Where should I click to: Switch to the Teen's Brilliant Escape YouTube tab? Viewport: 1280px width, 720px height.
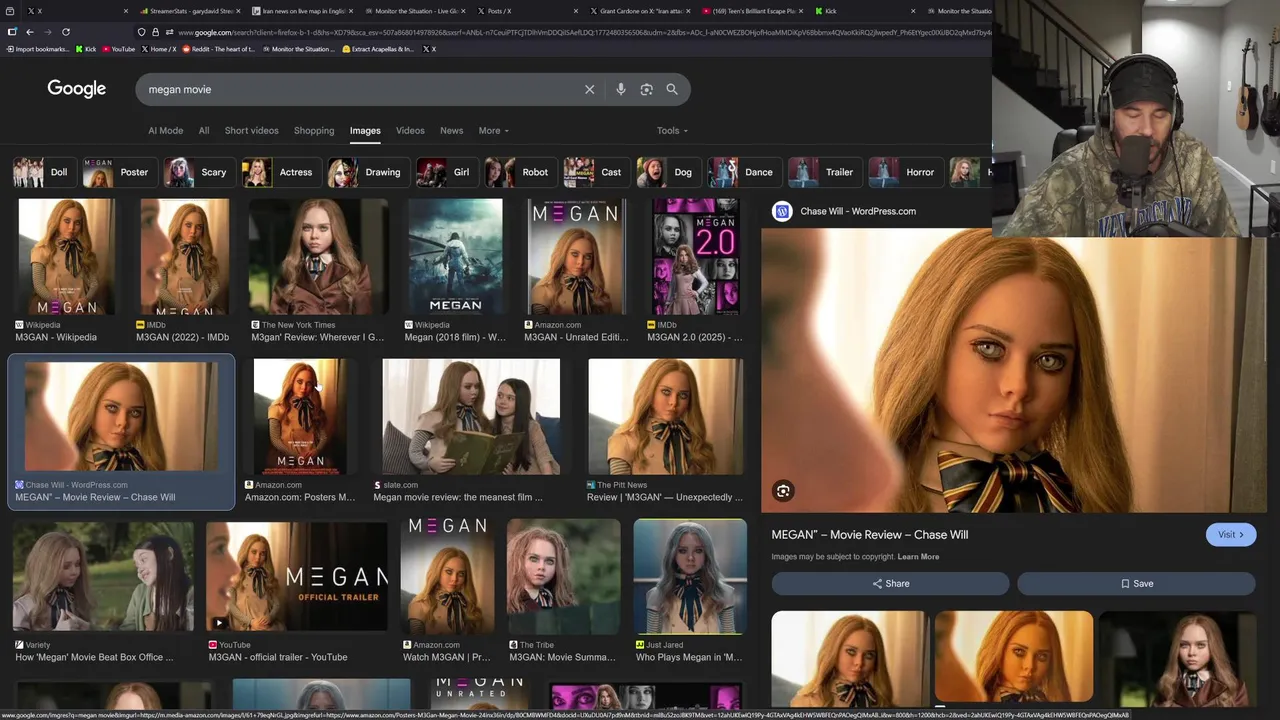tap(750, 11)
